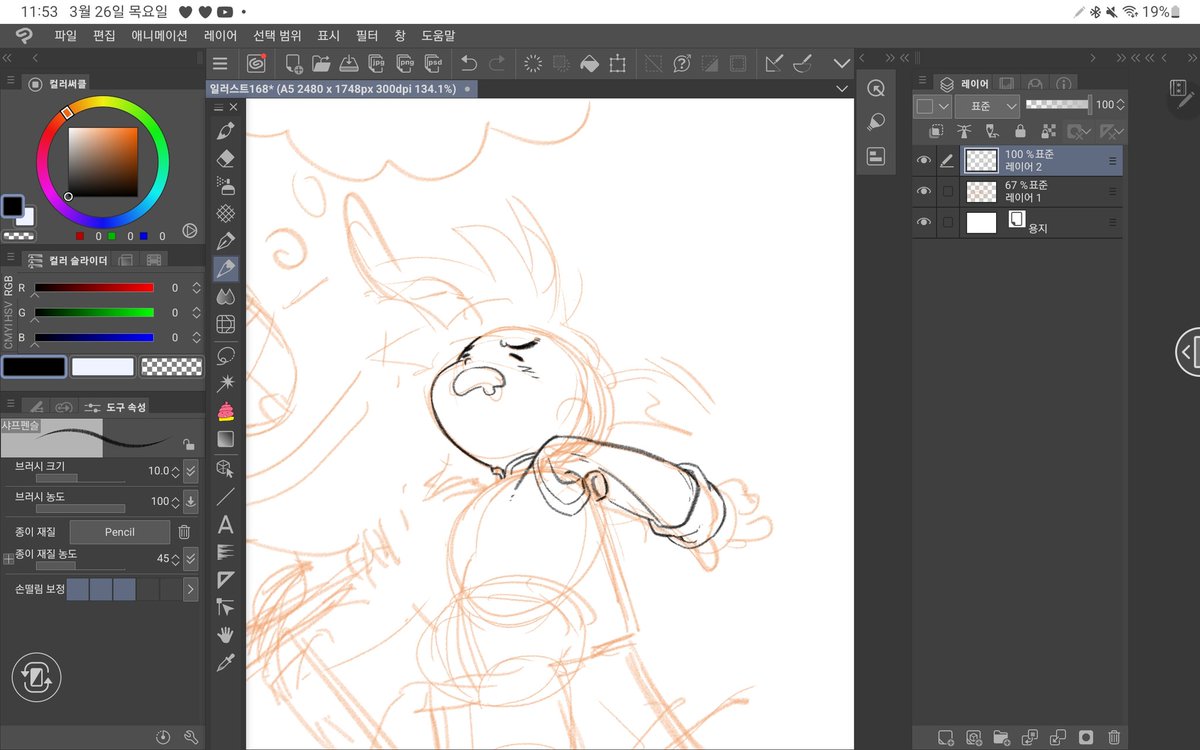Click the Scale/Rotate transform icon
1200x750 pixels.
click(617, 63)
